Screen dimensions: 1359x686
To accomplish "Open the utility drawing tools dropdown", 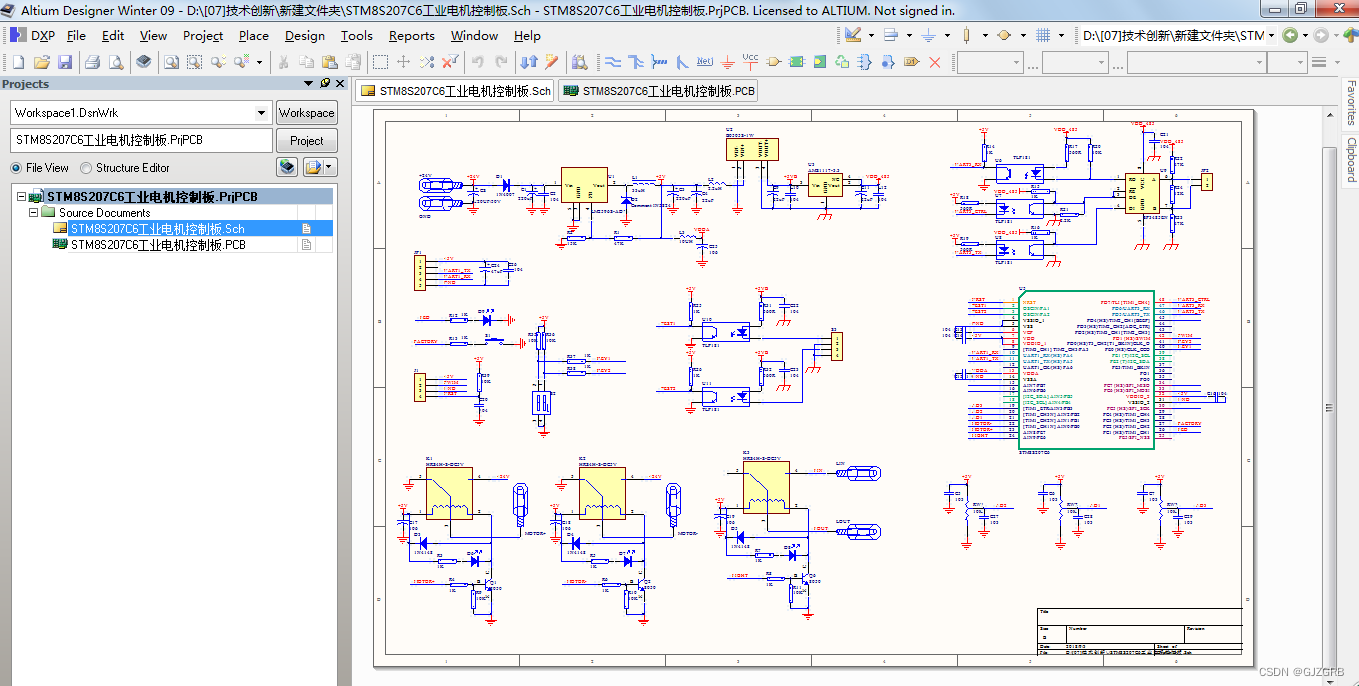I will point(871,35).
